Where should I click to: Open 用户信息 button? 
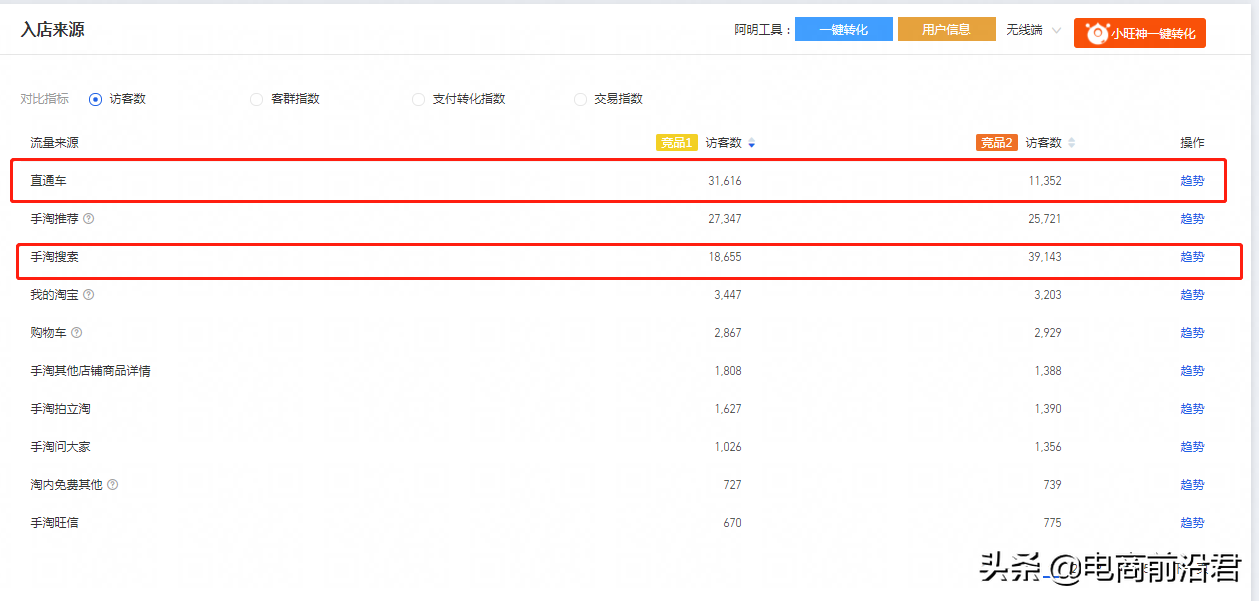[x=946, y=30]
